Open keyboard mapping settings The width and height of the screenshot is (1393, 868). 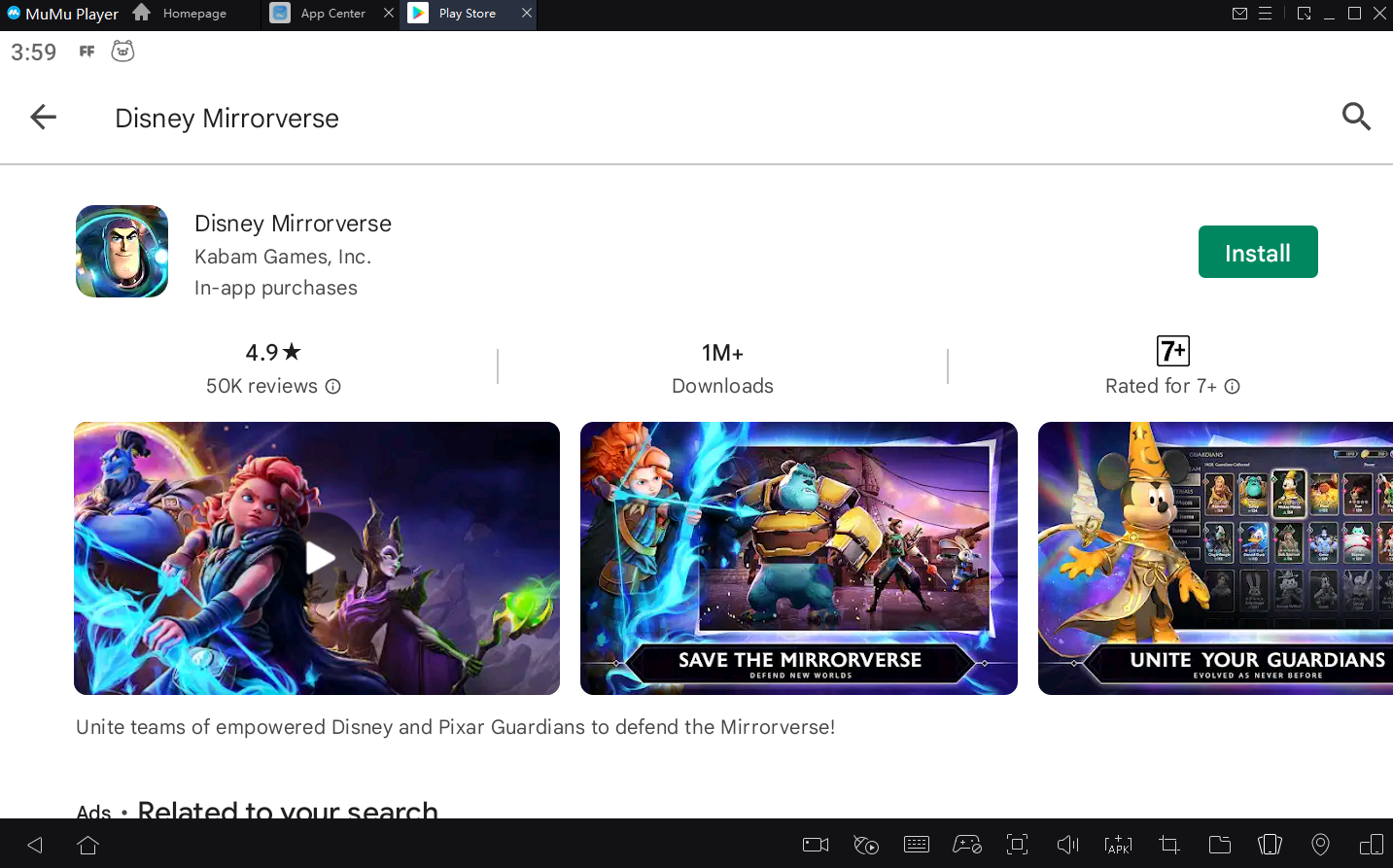point(916,845)
